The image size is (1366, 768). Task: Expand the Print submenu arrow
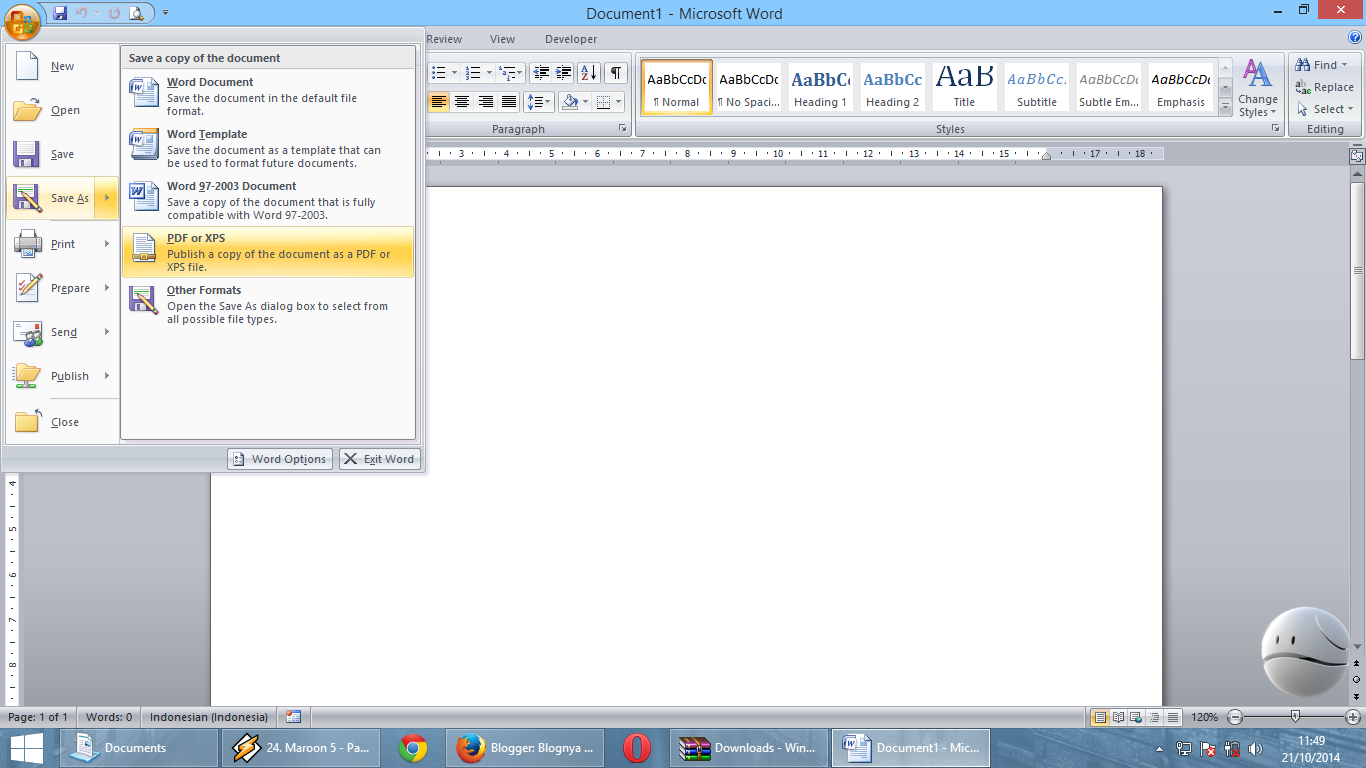[x=107, y=244]
